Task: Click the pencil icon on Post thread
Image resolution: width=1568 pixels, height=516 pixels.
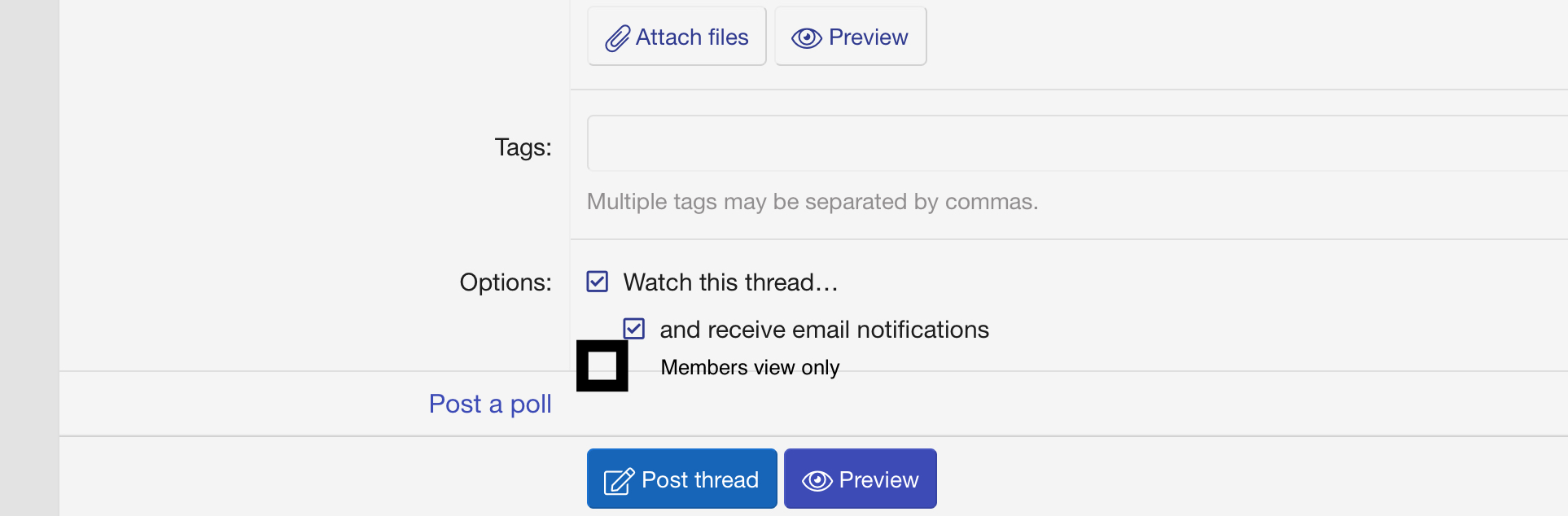Action: point(618,480)
